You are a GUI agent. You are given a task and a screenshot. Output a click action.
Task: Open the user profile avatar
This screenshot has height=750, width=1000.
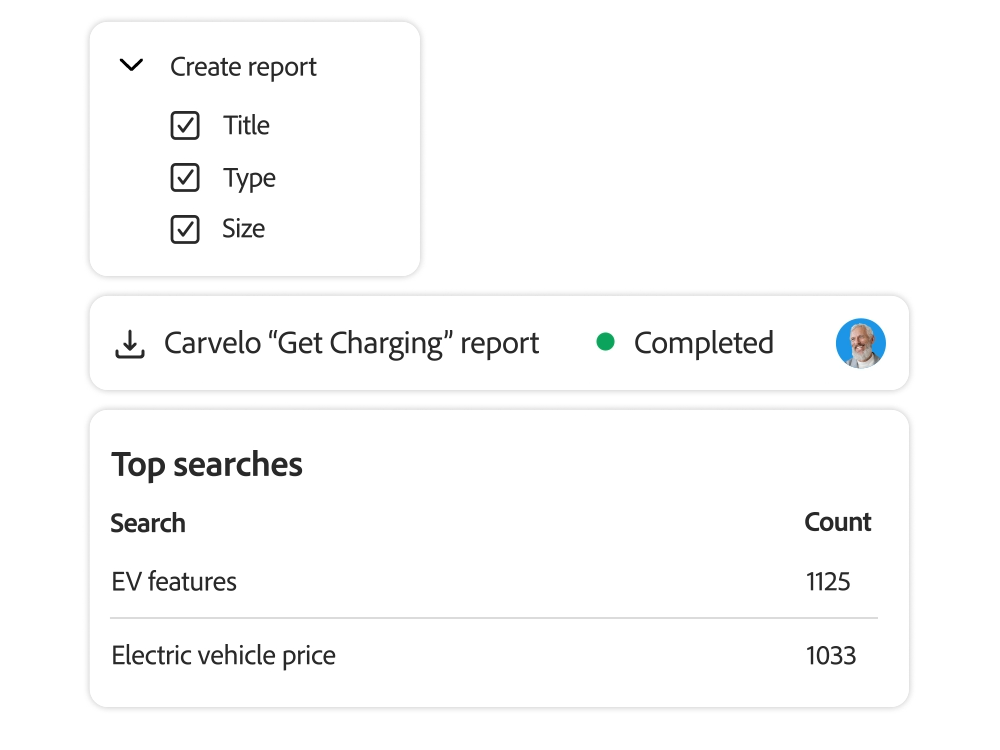[x=860, y=343]
